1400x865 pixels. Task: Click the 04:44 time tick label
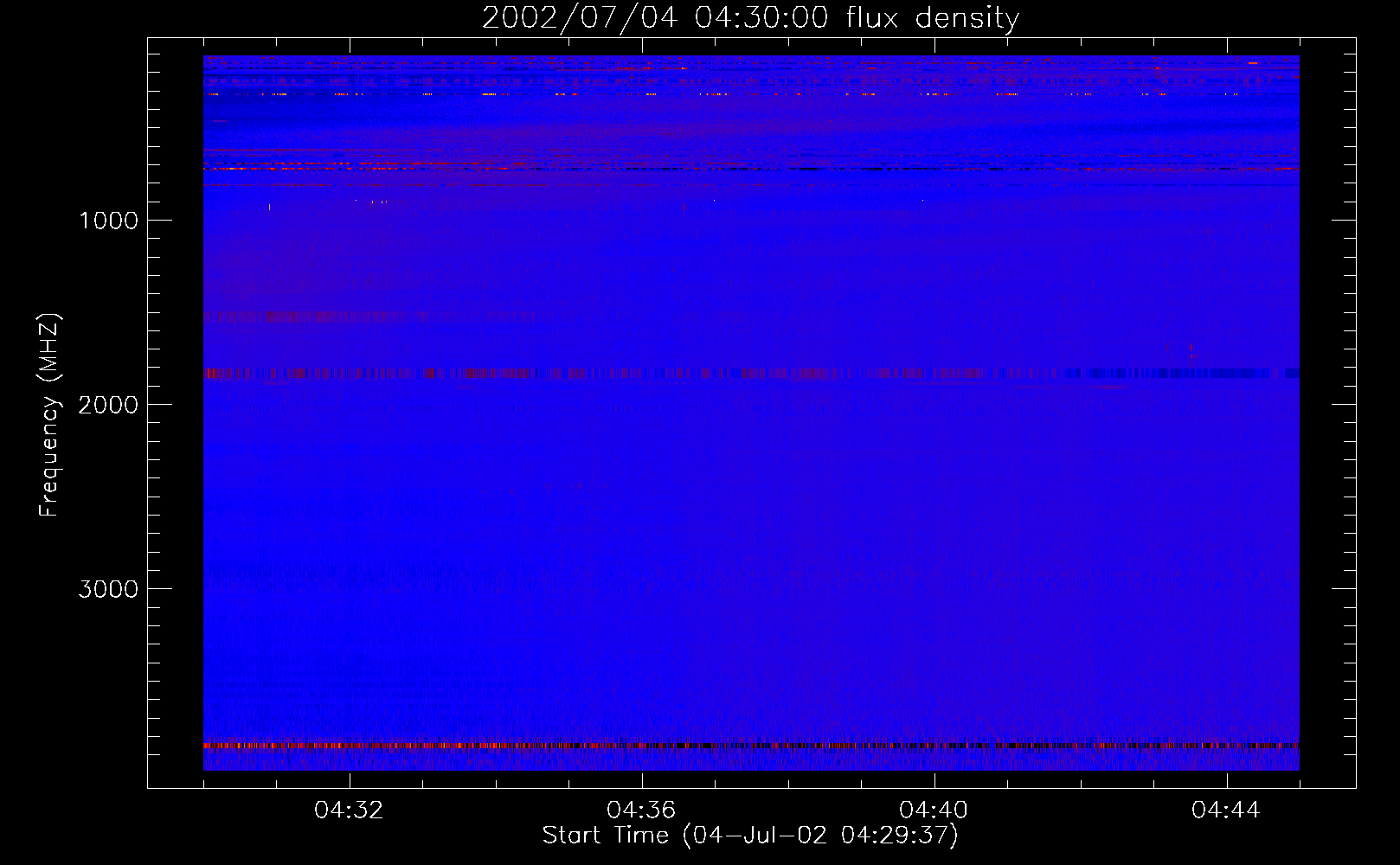pos(1226,811)
